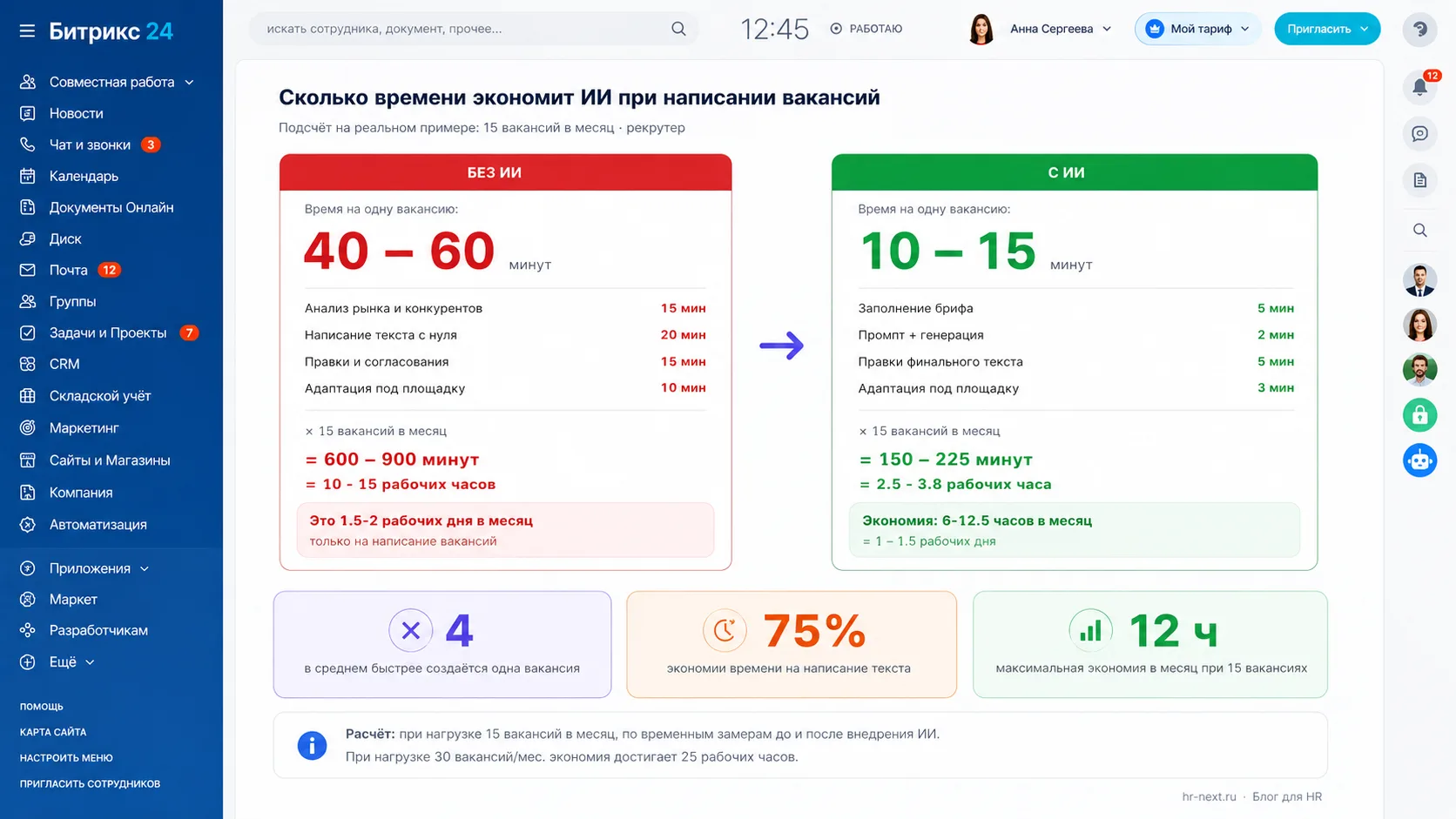Expand the Приложения menu section
Screen dimensions: 1456x819
point(145,568)
